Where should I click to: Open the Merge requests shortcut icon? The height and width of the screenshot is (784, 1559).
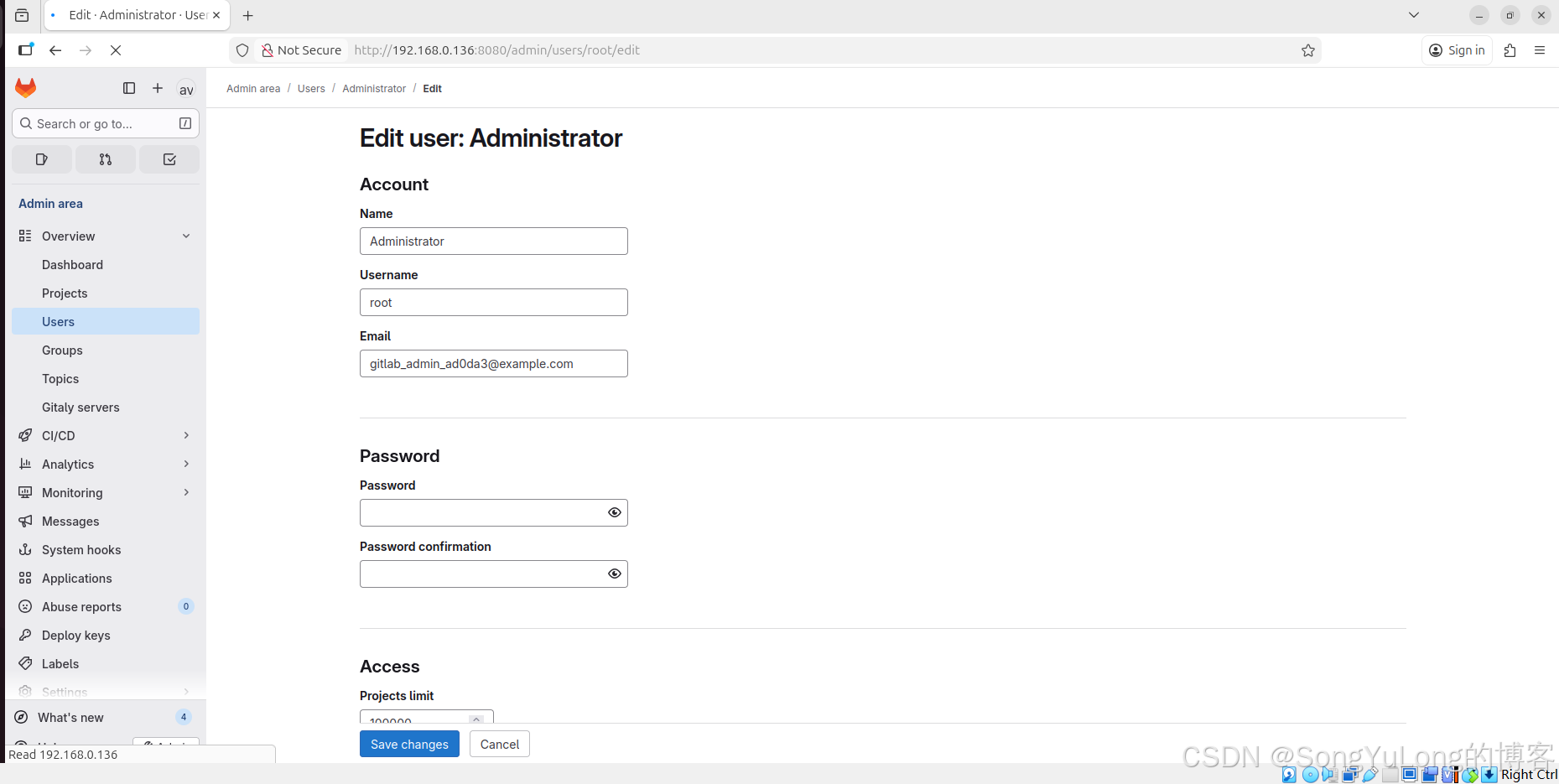click(x=106, y=159)
